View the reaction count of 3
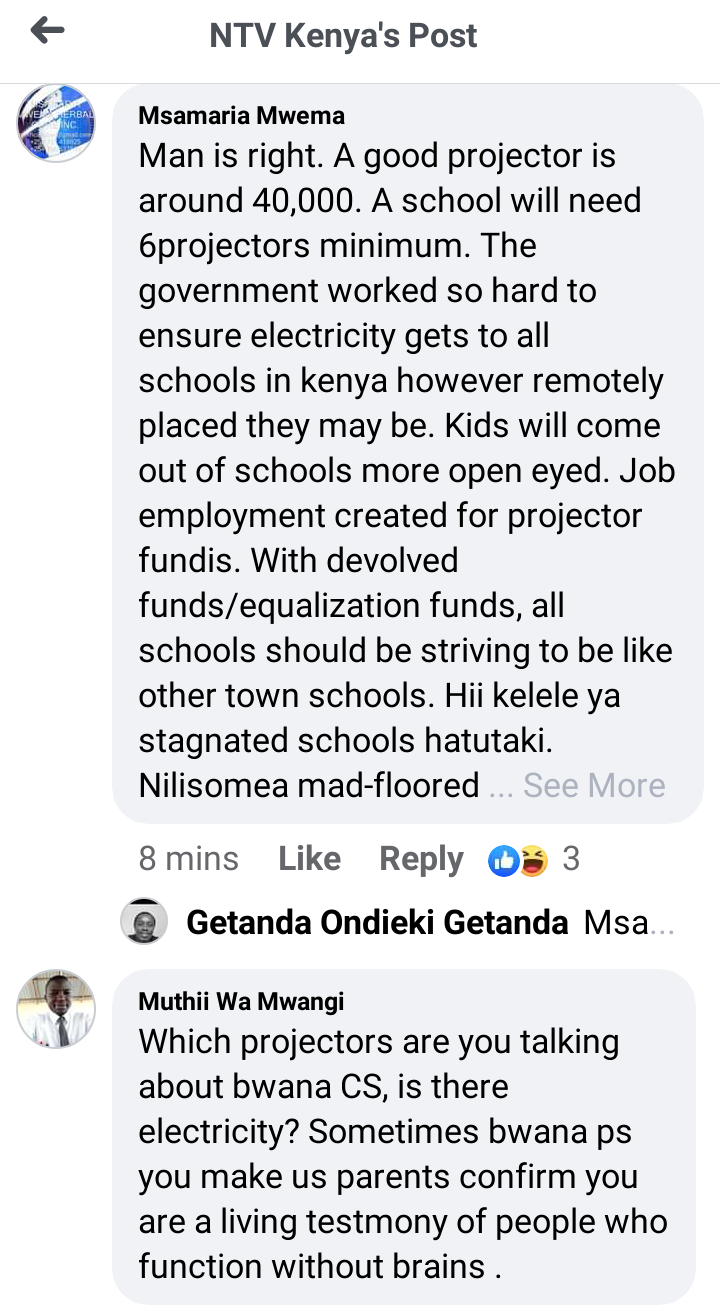The width and height of the screenshot is (720, 1315). click(571, 859)
